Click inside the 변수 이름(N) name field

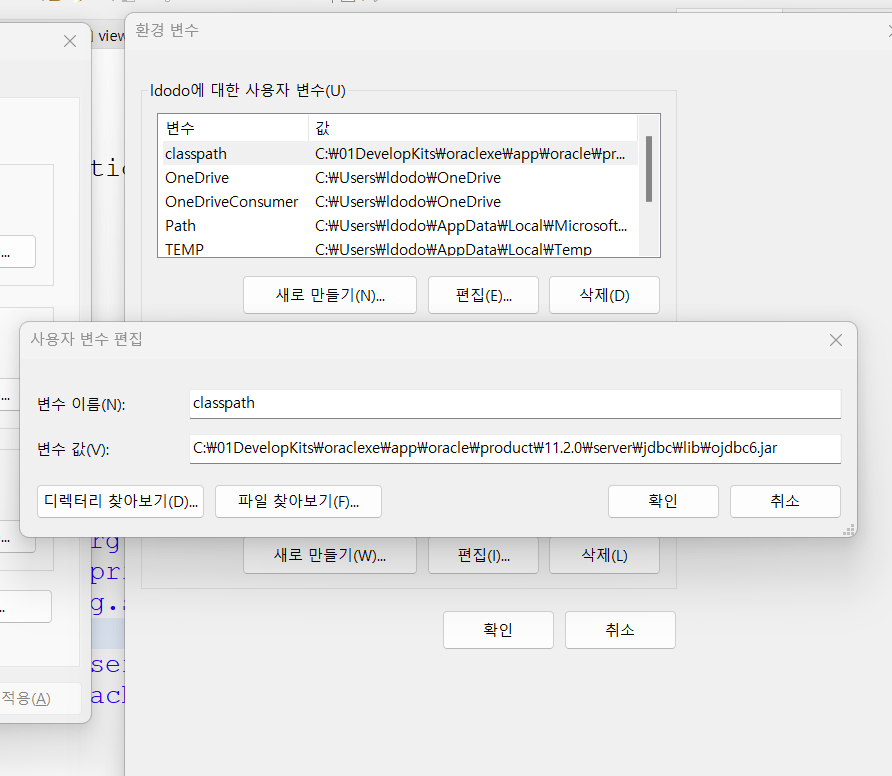coord(515,404)
